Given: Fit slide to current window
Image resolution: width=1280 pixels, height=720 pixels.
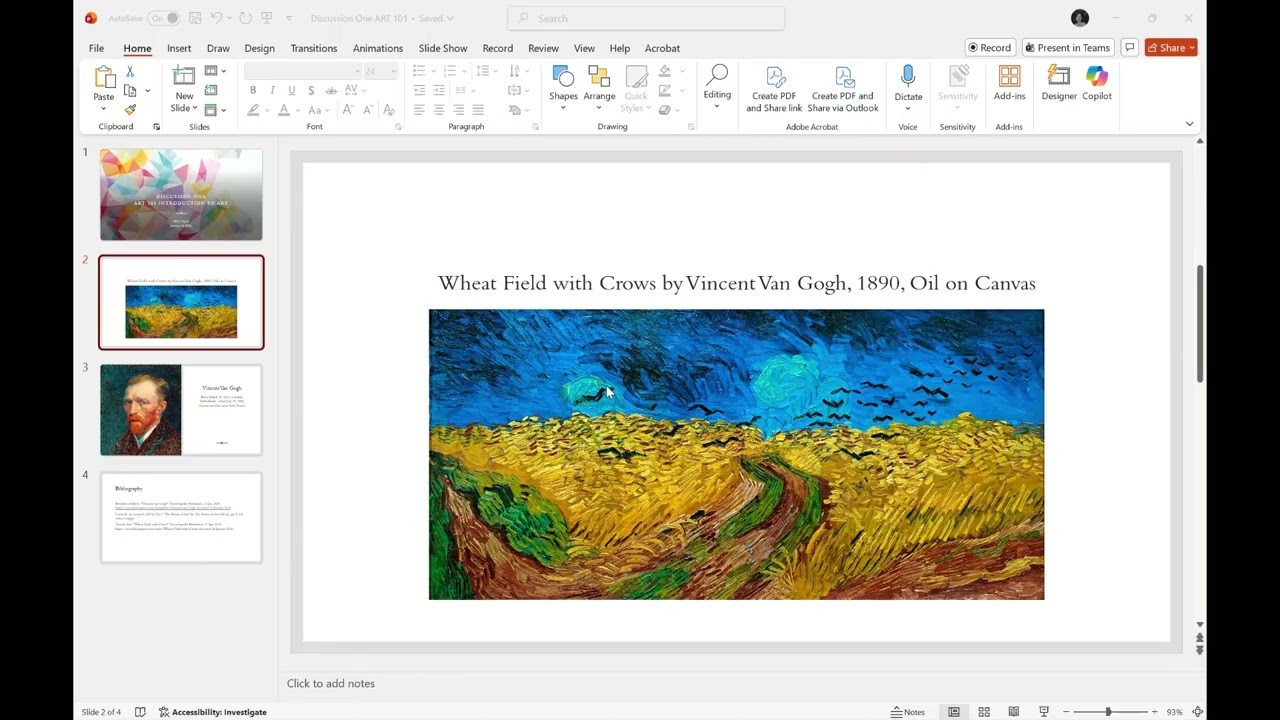Looking at the screenshot, I should pyautogui.click(x=1197, y=712).
